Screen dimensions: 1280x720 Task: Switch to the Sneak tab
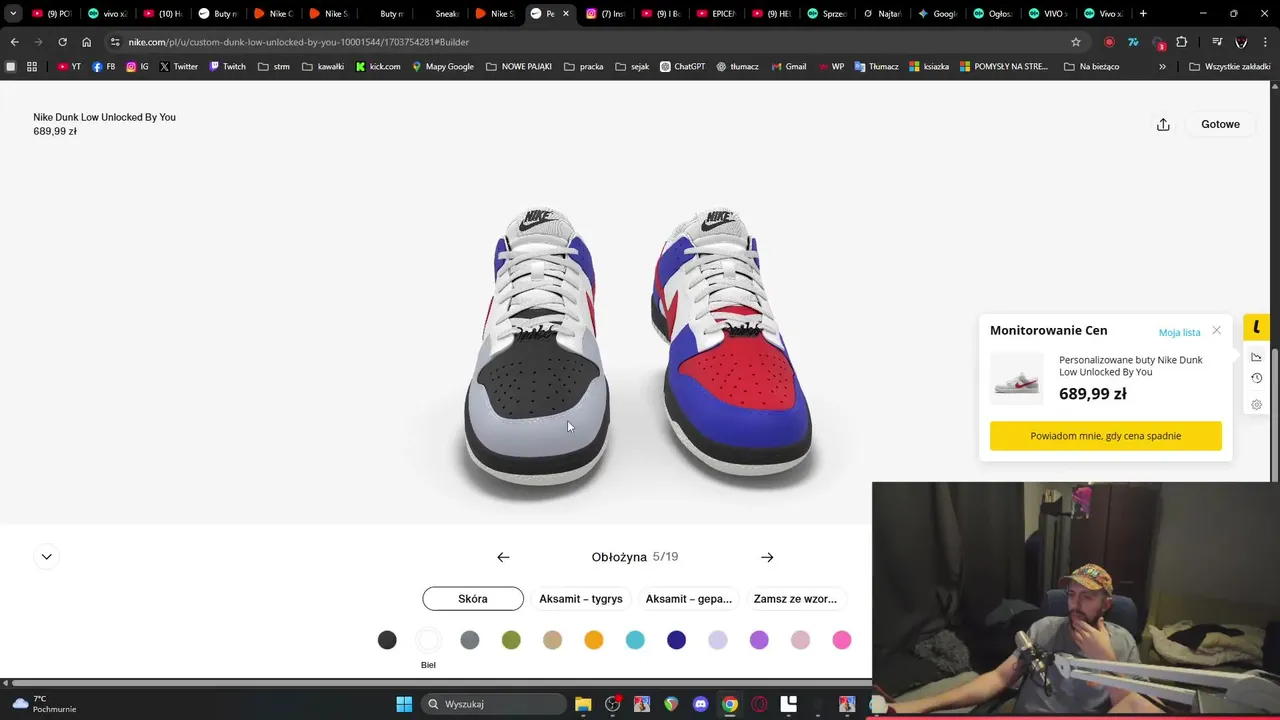point(440,14)
